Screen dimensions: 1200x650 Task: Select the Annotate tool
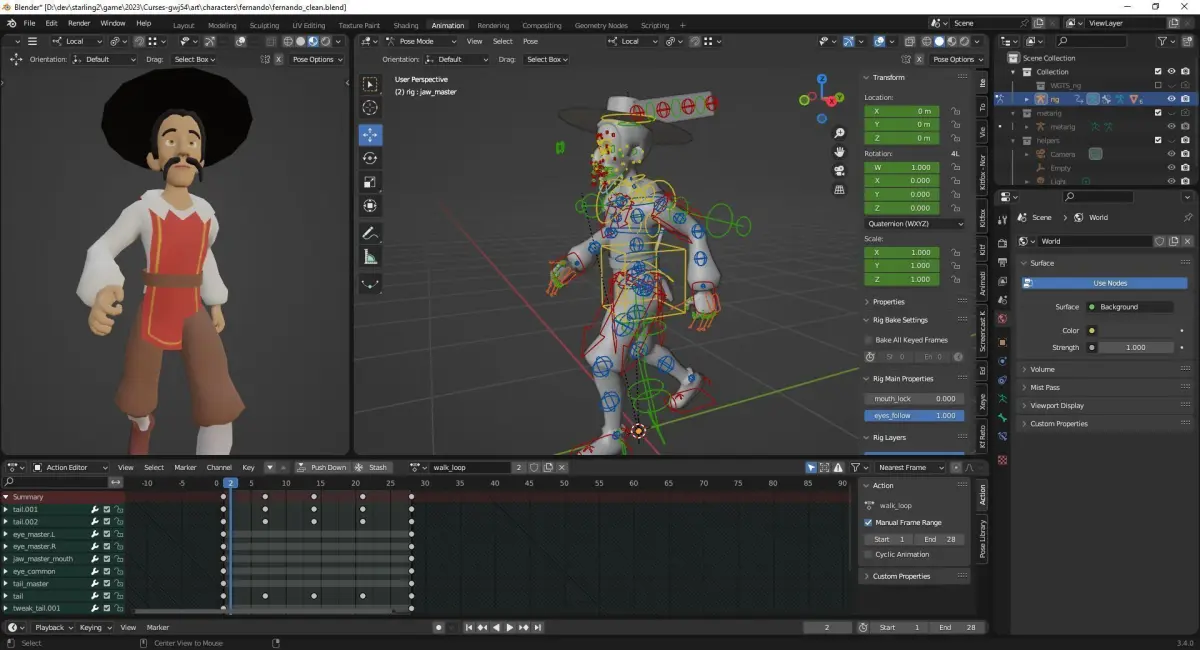tap(370, 233)
